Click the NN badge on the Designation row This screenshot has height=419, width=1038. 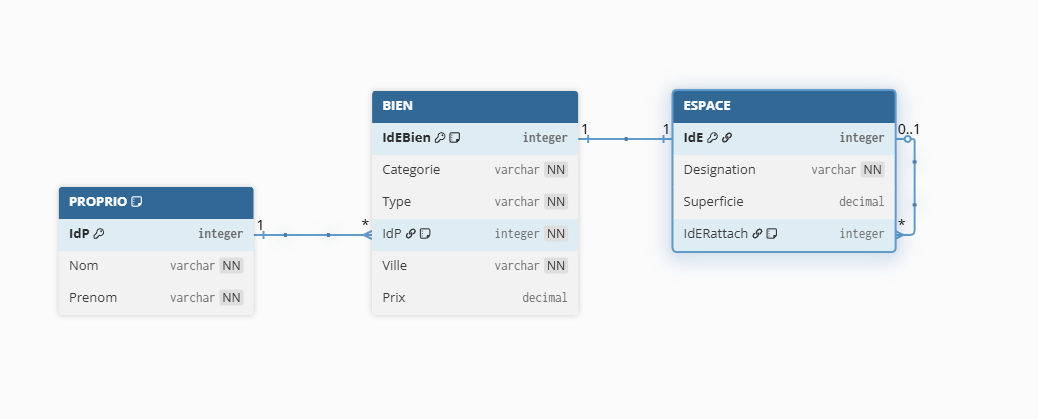(873, 170)
